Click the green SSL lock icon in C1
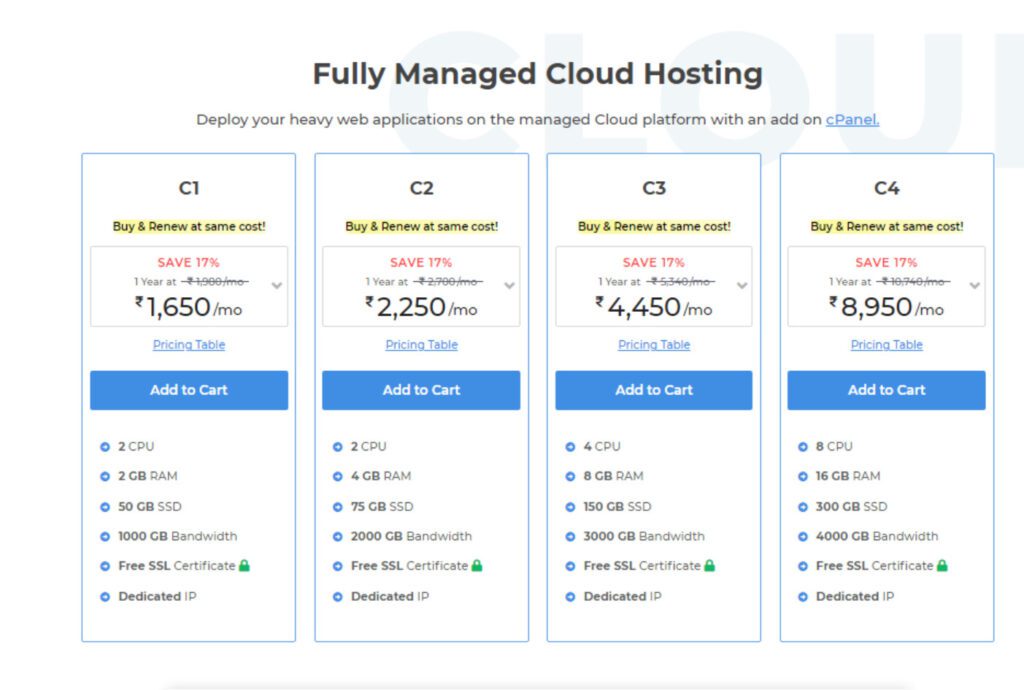This screenshot has height=690, width=1024. 245,566
